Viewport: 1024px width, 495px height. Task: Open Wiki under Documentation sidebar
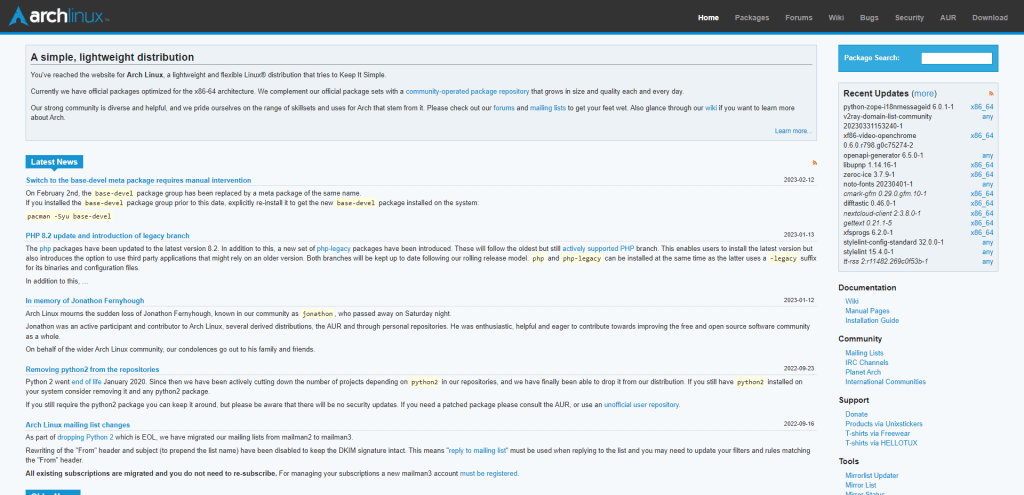(852, 302)
